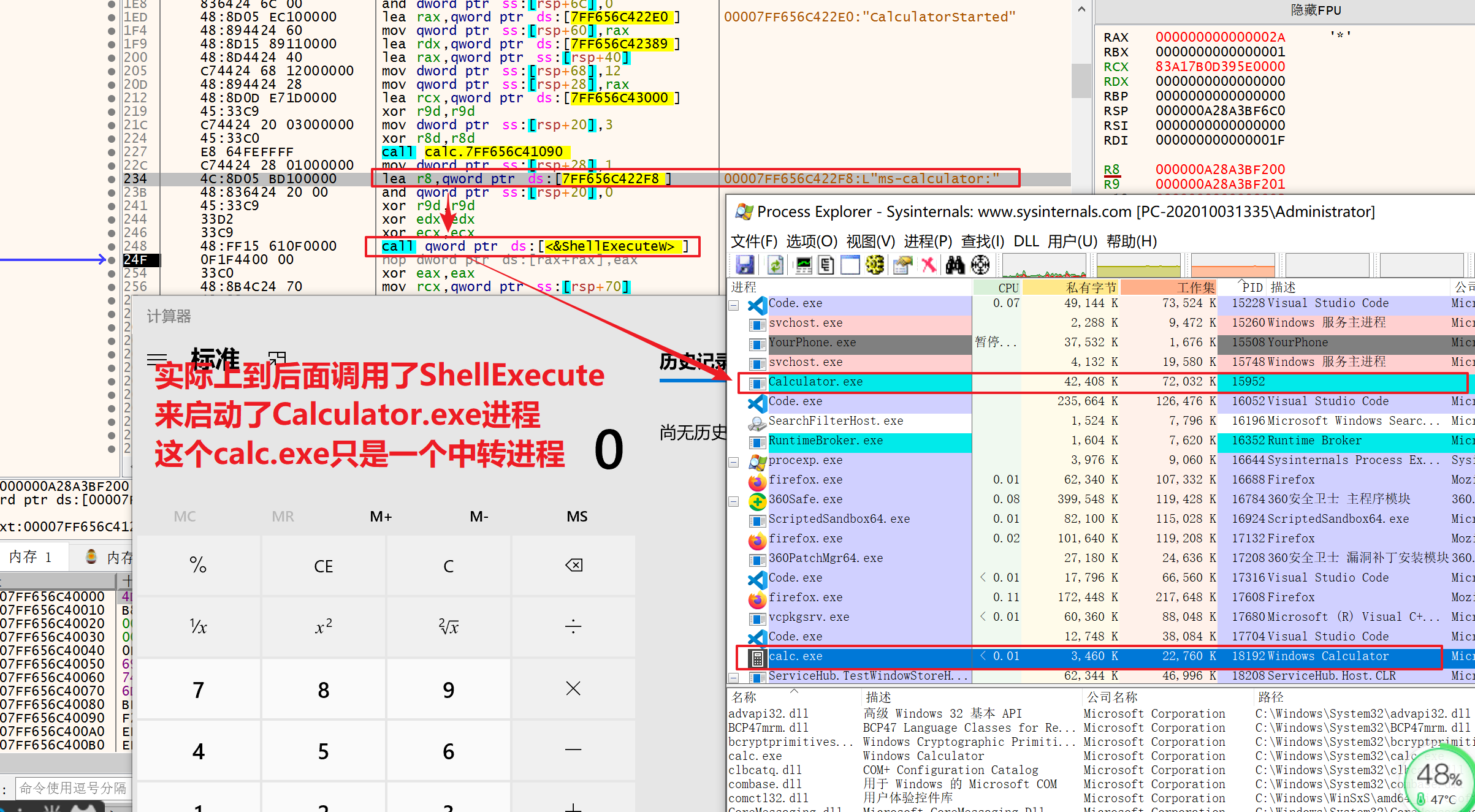Collapse the 360Safe.exe process group
The width and height of the screenshot is (1475, 812).
click(x=733, y=501)
